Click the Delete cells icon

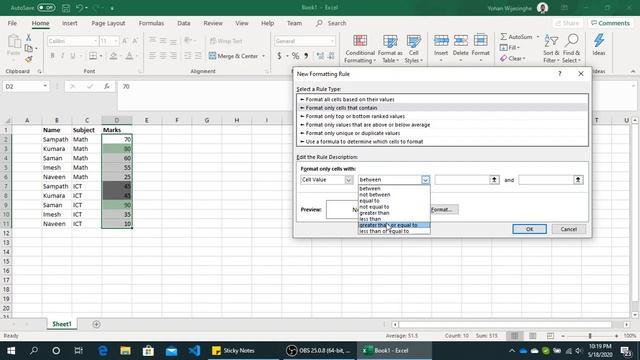tap(460, 41)
